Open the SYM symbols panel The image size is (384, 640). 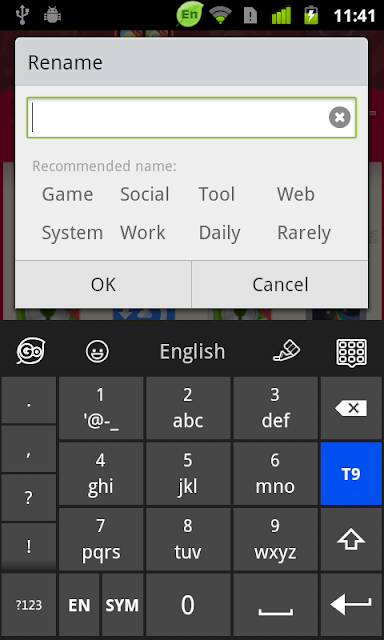[x=122, y=605]
